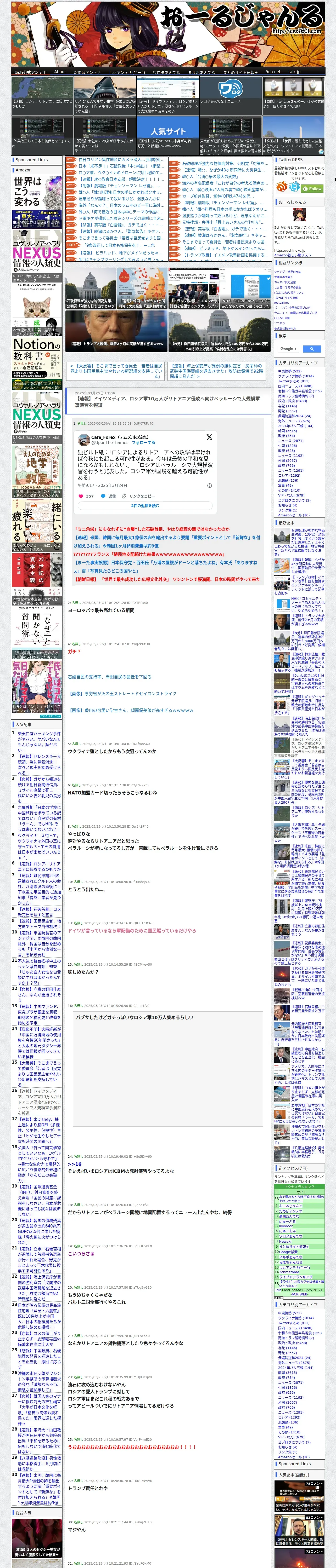Open access ranking entry 8 News人
The image size is (336, 1568).
285,1241
